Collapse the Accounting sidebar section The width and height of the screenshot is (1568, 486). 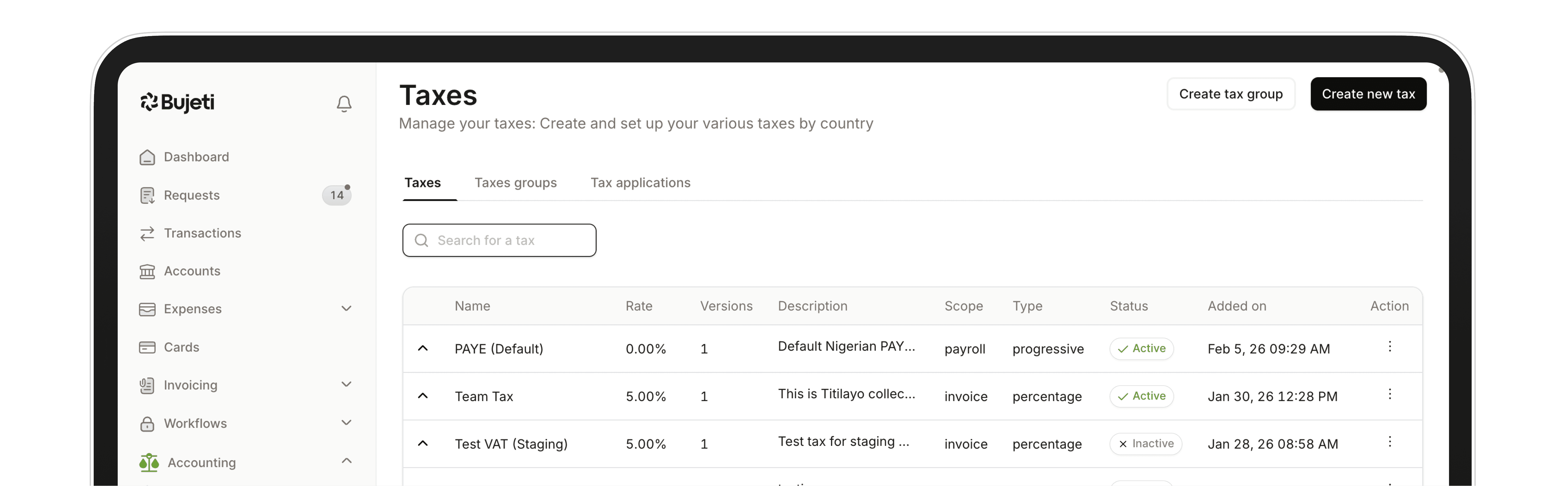pos(346,461)
